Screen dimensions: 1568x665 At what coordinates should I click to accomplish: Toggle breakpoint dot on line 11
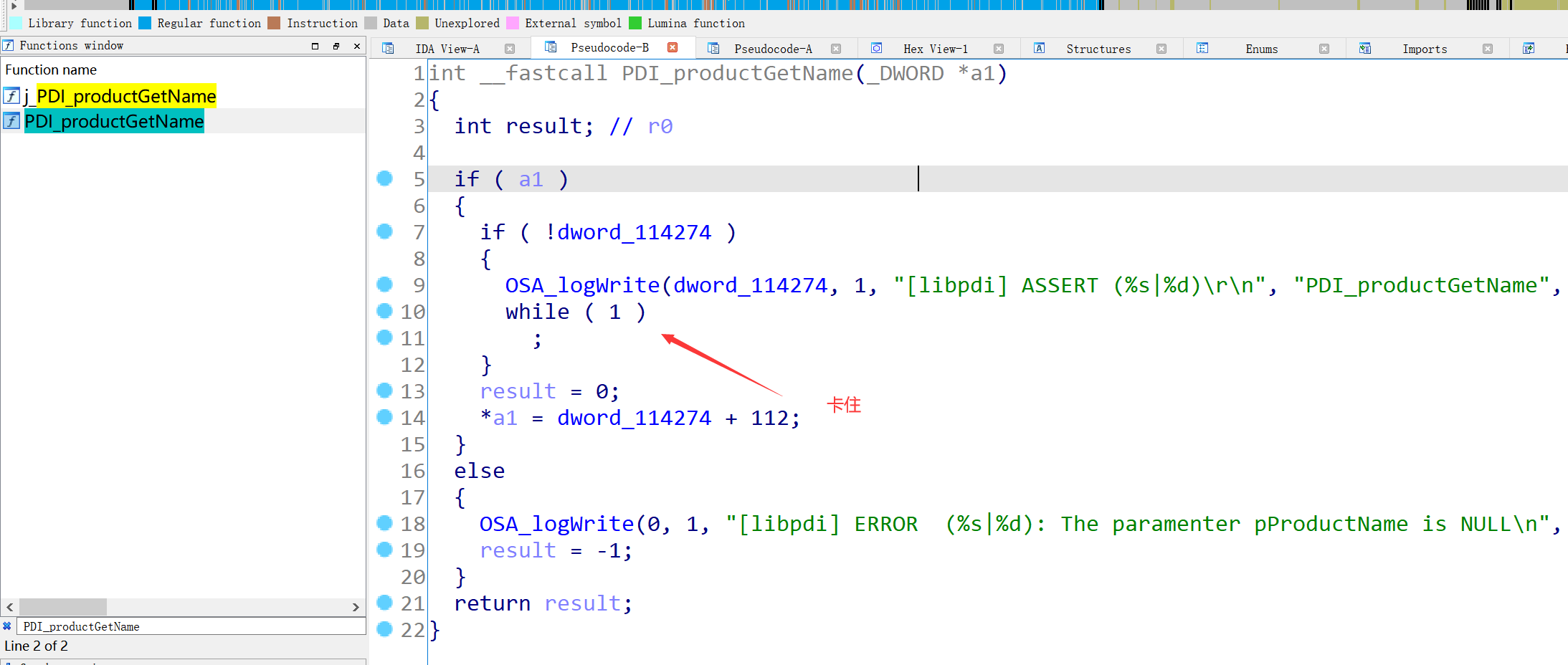click(385, 337)
